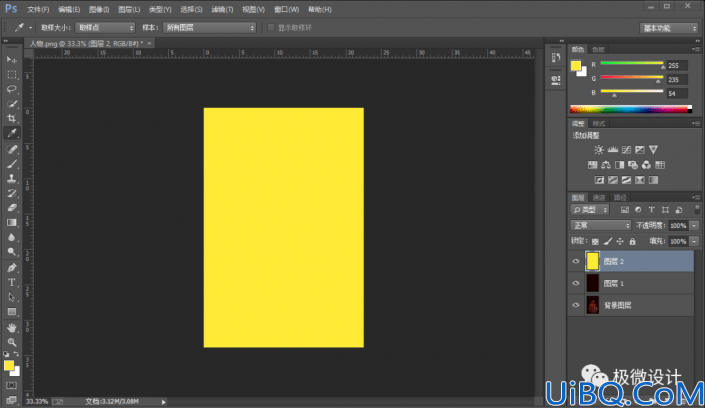Select the Move tool
Viewport: 705px width, 408px height.
click(x=12, y=60)
